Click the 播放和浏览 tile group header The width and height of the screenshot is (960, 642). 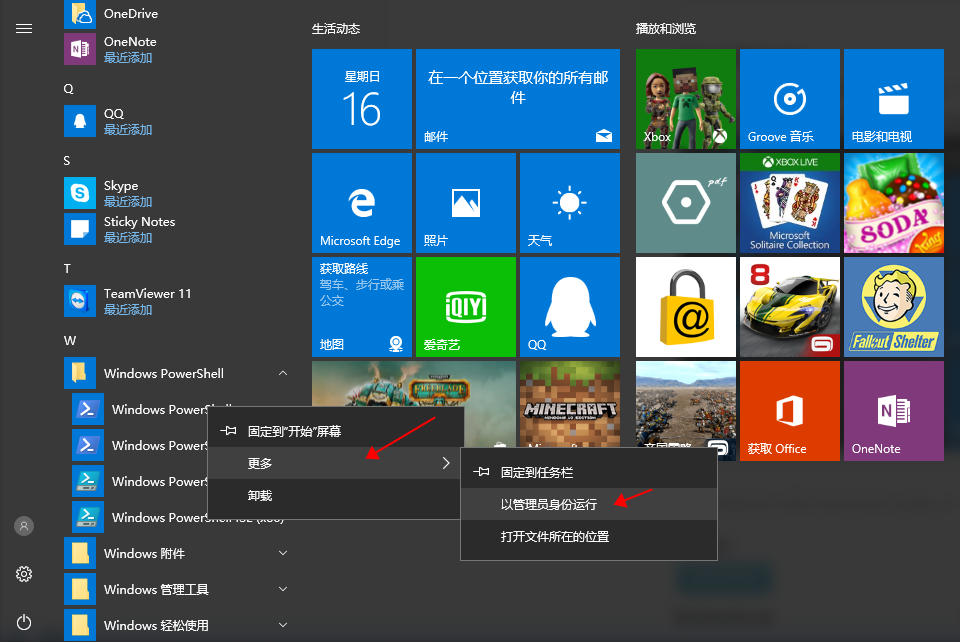(666, 29)
